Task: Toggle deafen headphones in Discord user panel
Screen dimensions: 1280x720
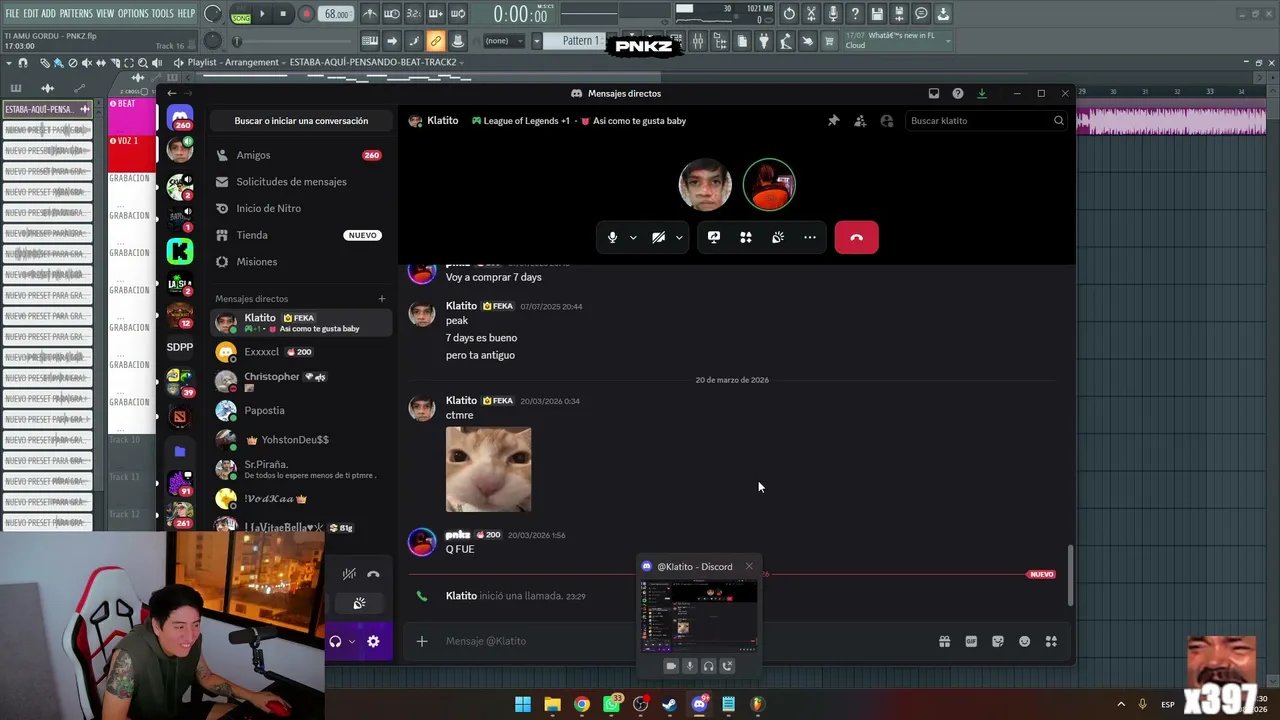Action: click(336, 641)
